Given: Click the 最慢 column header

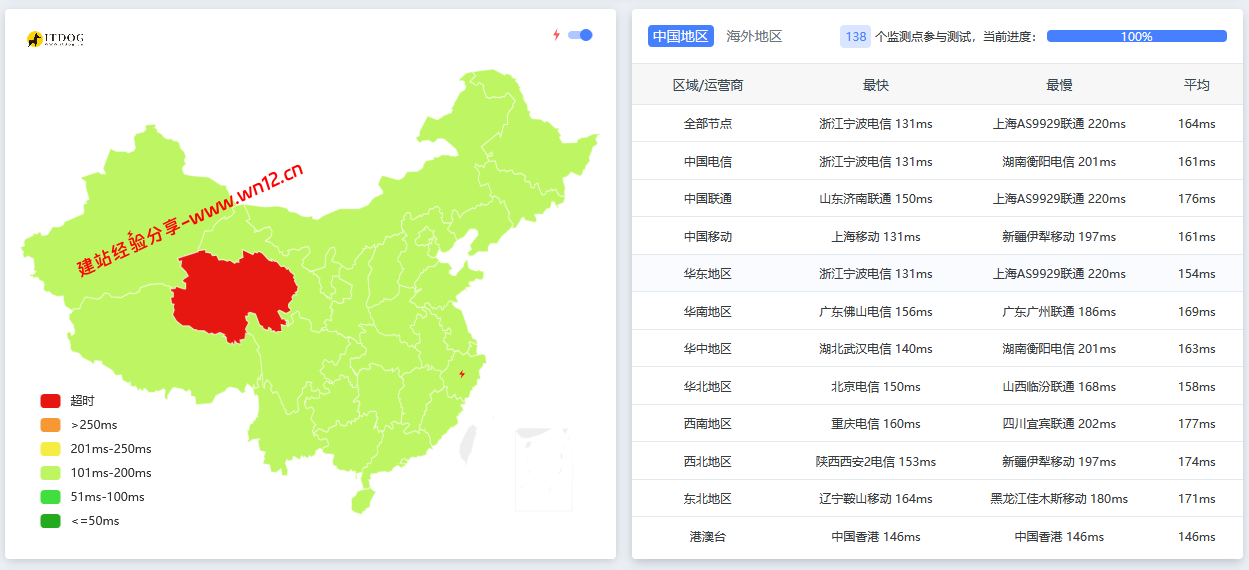Looking at the screenshot, I should (1059, 85).
